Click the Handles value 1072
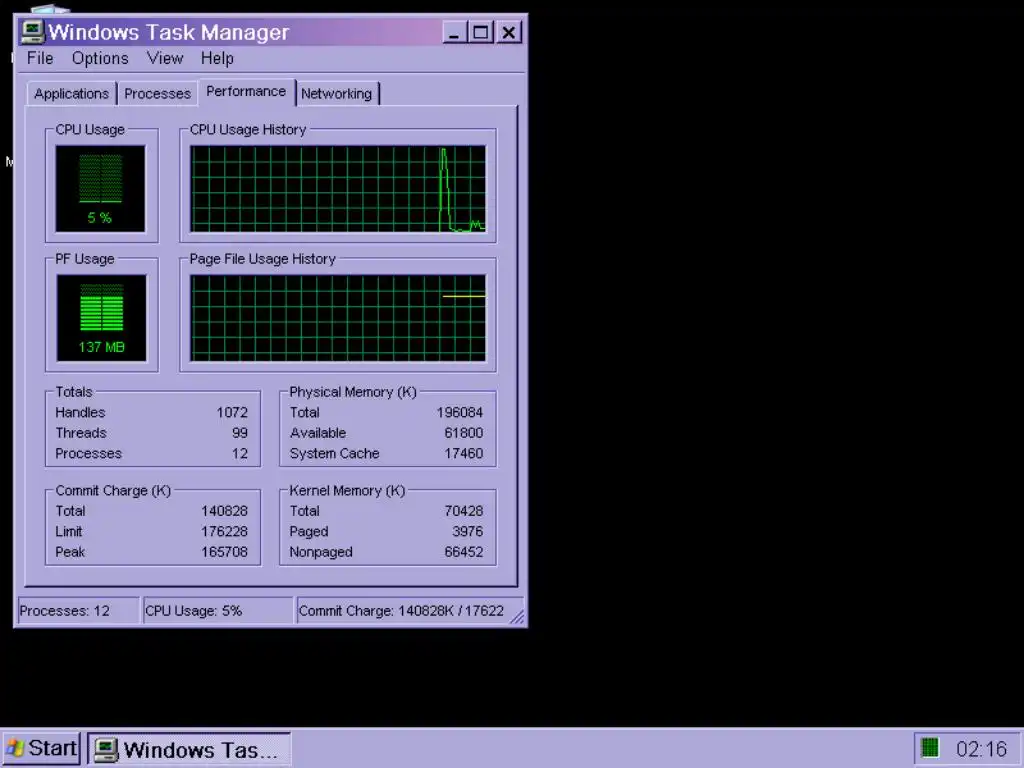The width and height of the screenshot is (1024, 768). 232,413
